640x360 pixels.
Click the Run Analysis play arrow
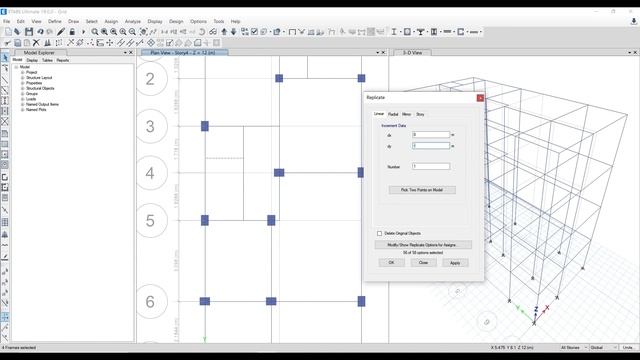coord(83,32)
